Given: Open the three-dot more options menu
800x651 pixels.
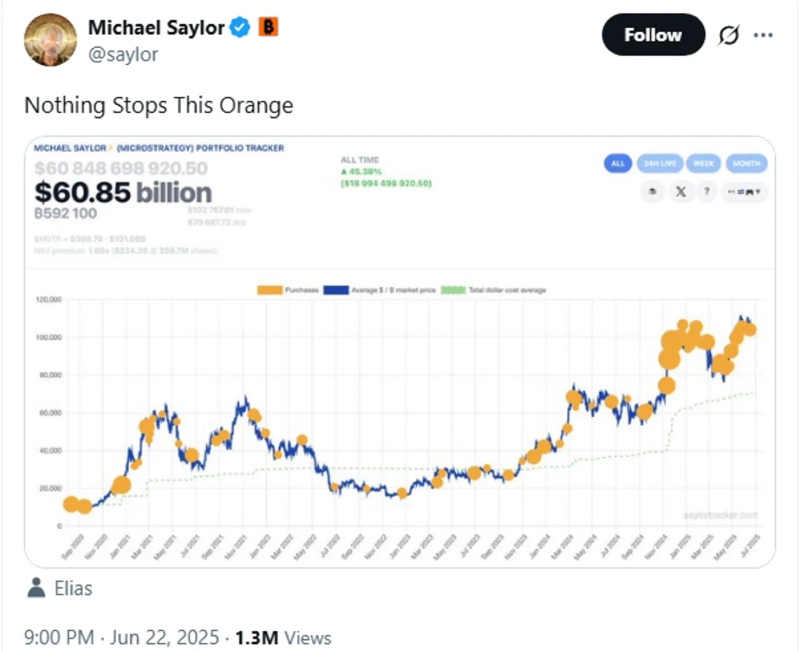Looking at the screenshot, I should point(763,36).
